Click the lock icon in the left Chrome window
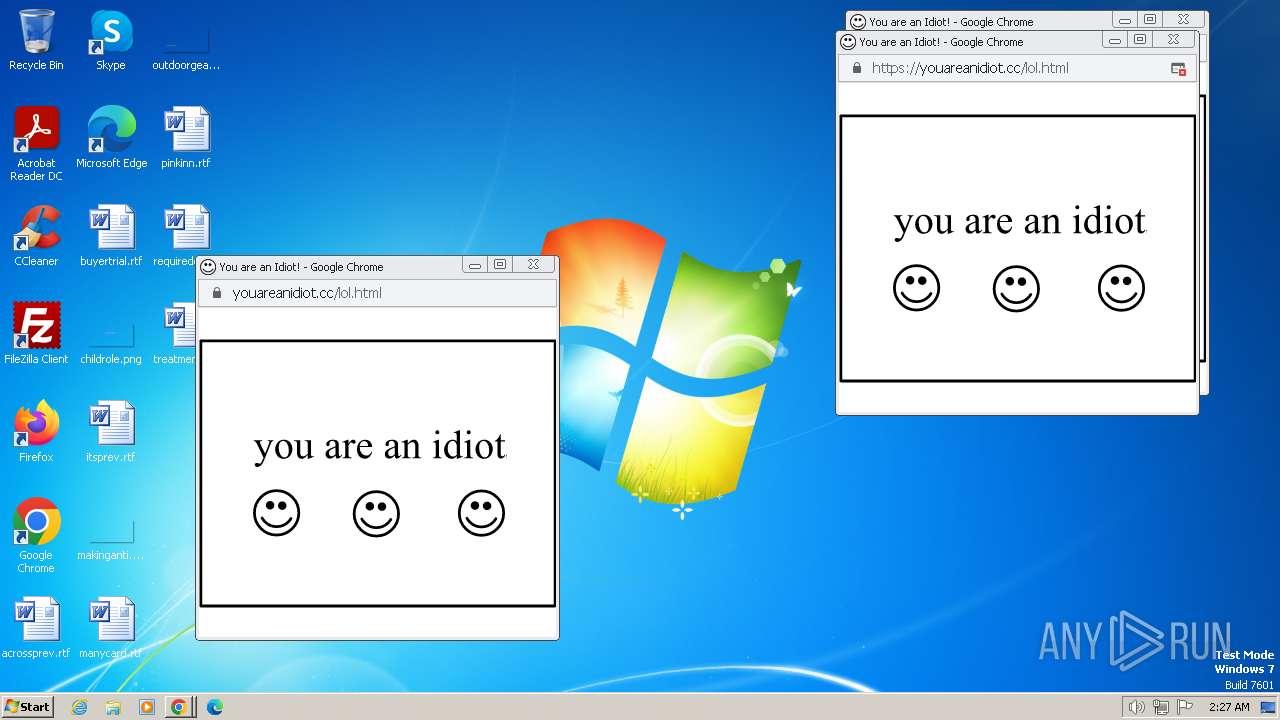 point(216,293)
